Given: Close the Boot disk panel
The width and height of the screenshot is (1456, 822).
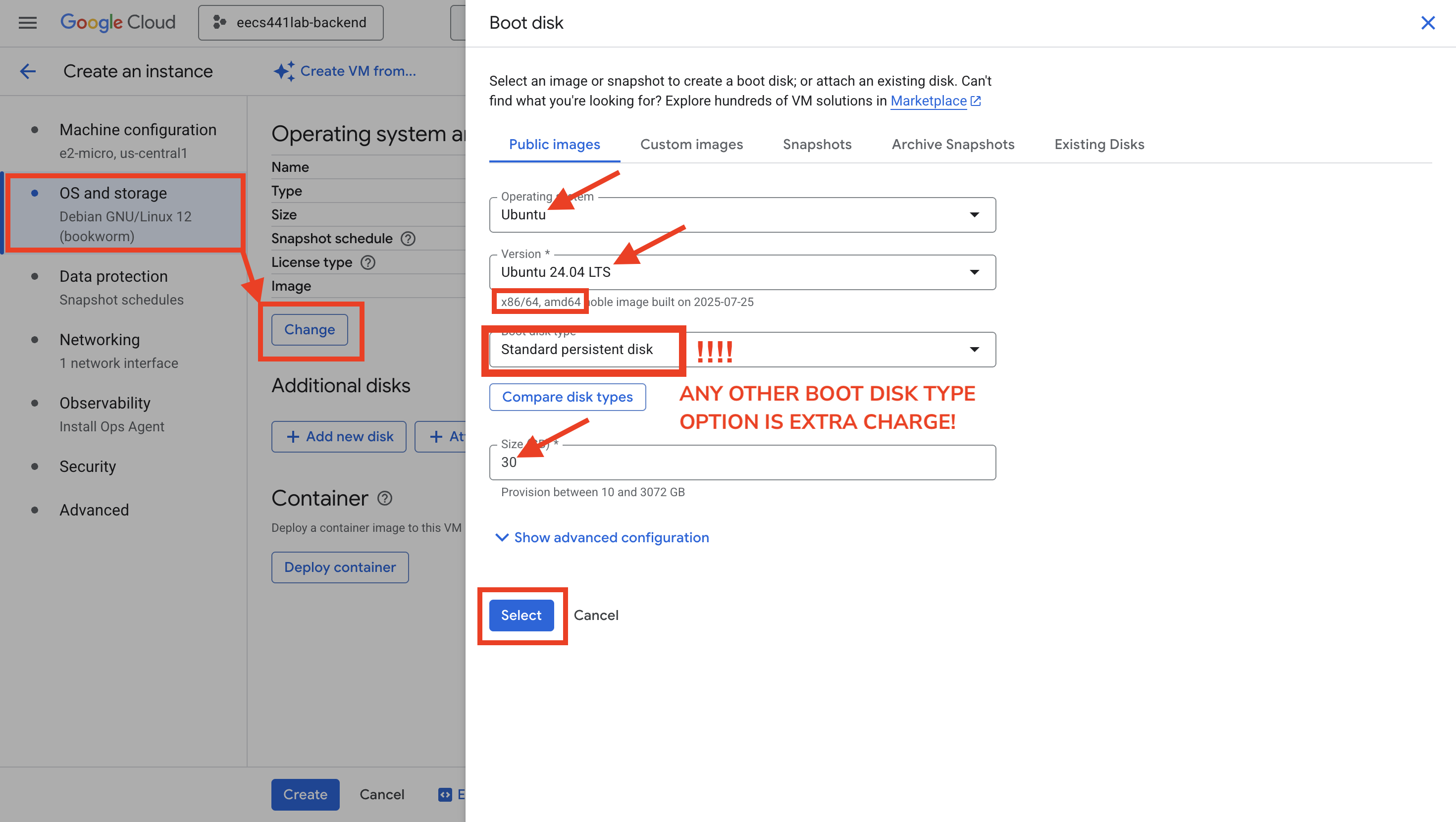Looking at the screenshot, I should click(x=1428, y=23).
